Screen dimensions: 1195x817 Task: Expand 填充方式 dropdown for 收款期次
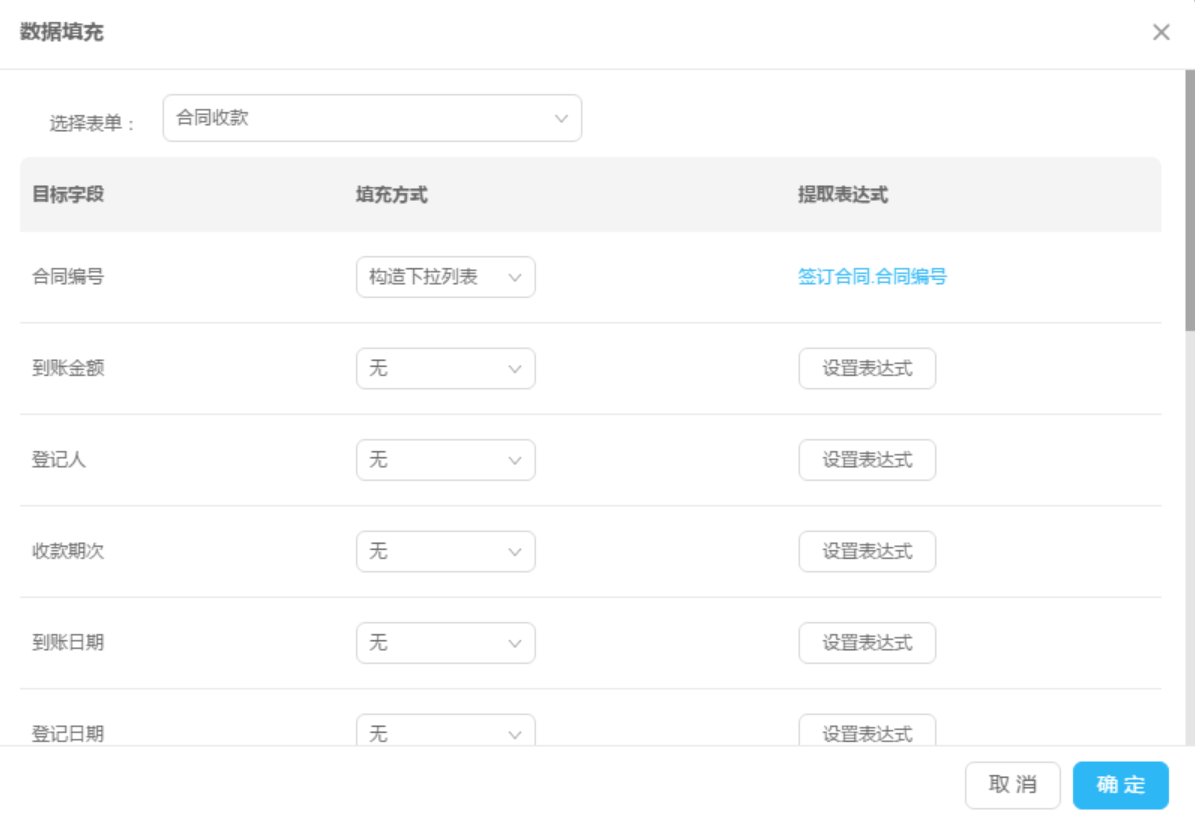445,551
